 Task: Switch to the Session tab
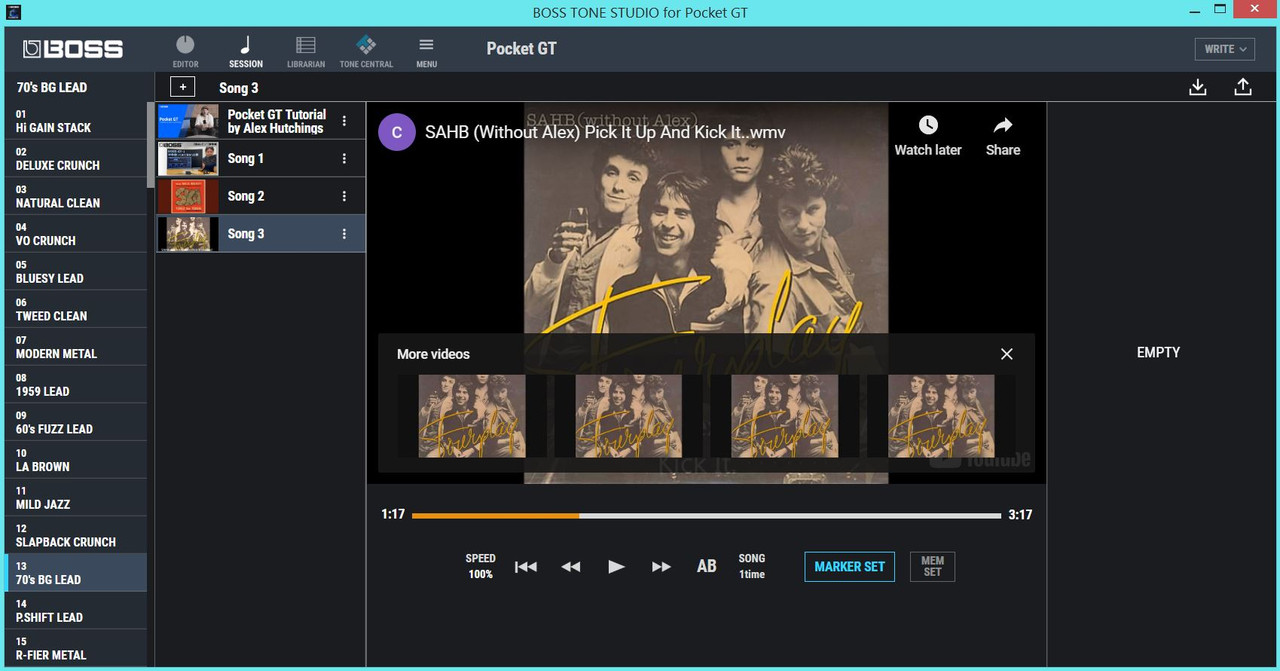pyautogui.click(x=246, y=51)
